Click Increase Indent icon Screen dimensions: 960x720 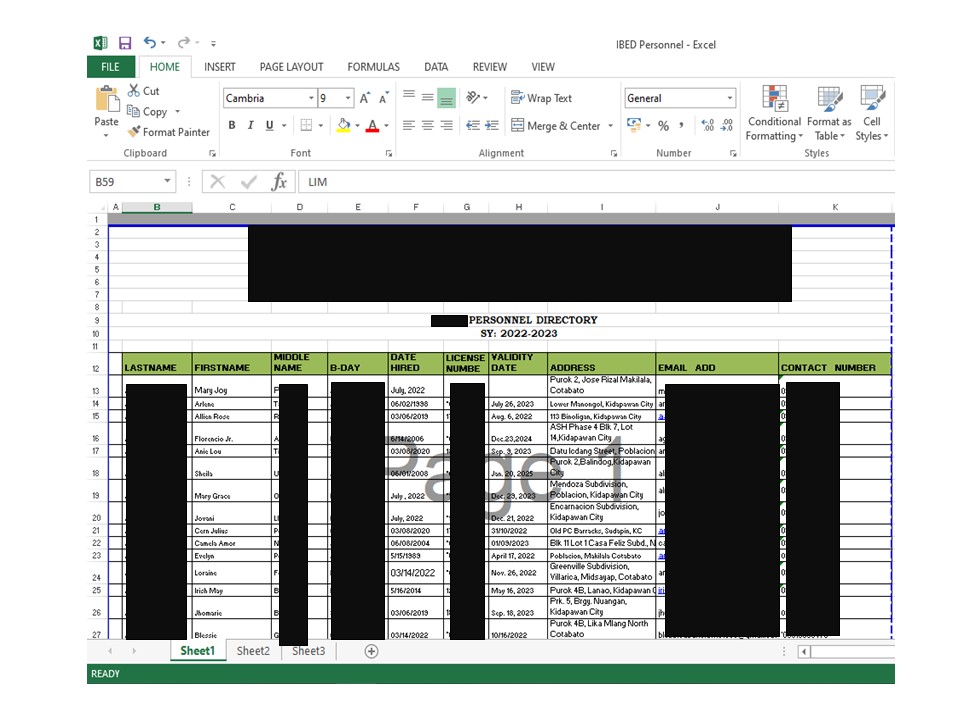click(492, 126)
